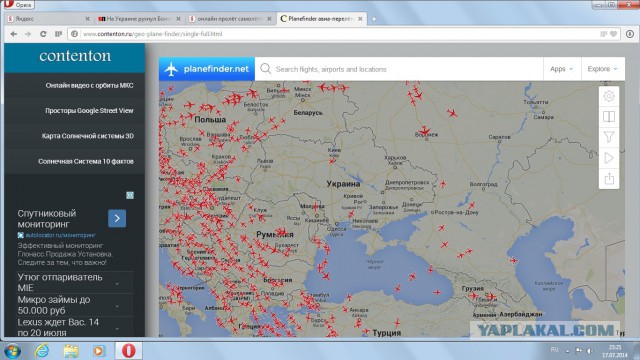The image size is (640, 360).
Task: Click the site info globe icon in the address bar
Action: coord(74,34)
